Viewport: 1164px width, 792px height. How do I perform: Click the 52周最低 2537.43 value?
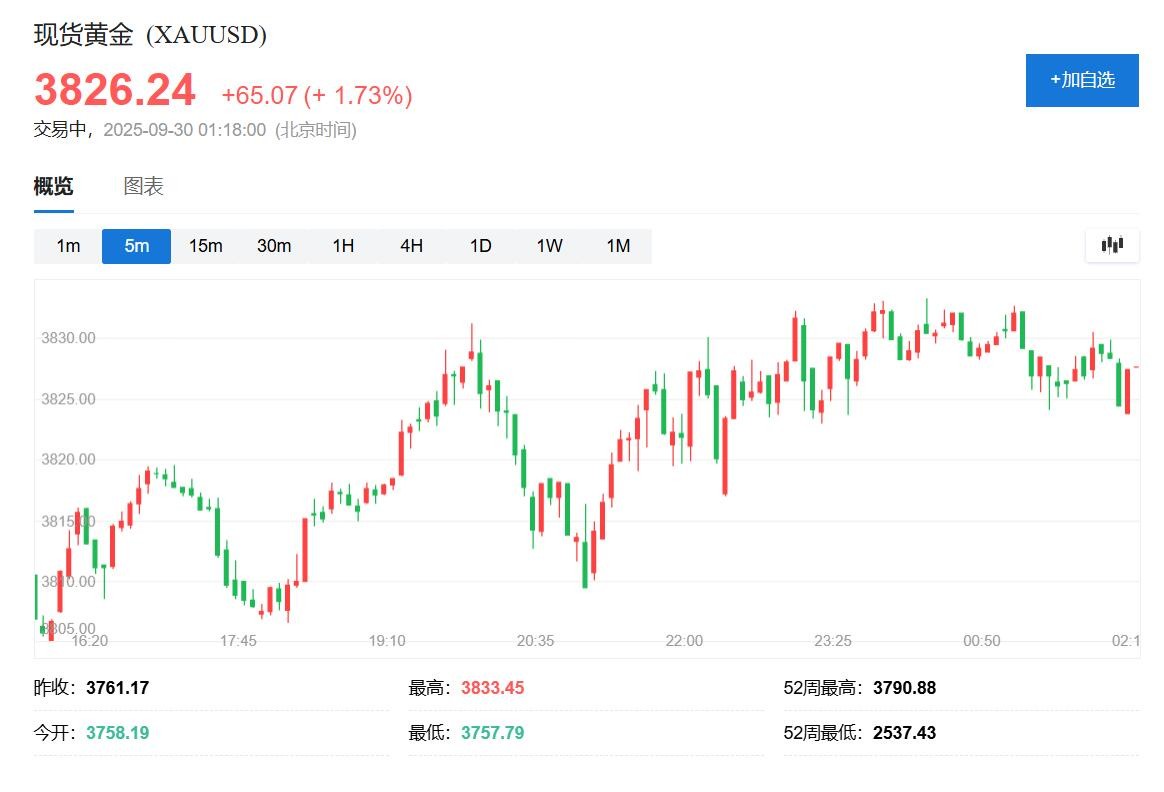pyautogui.click(x=904, y=733)
